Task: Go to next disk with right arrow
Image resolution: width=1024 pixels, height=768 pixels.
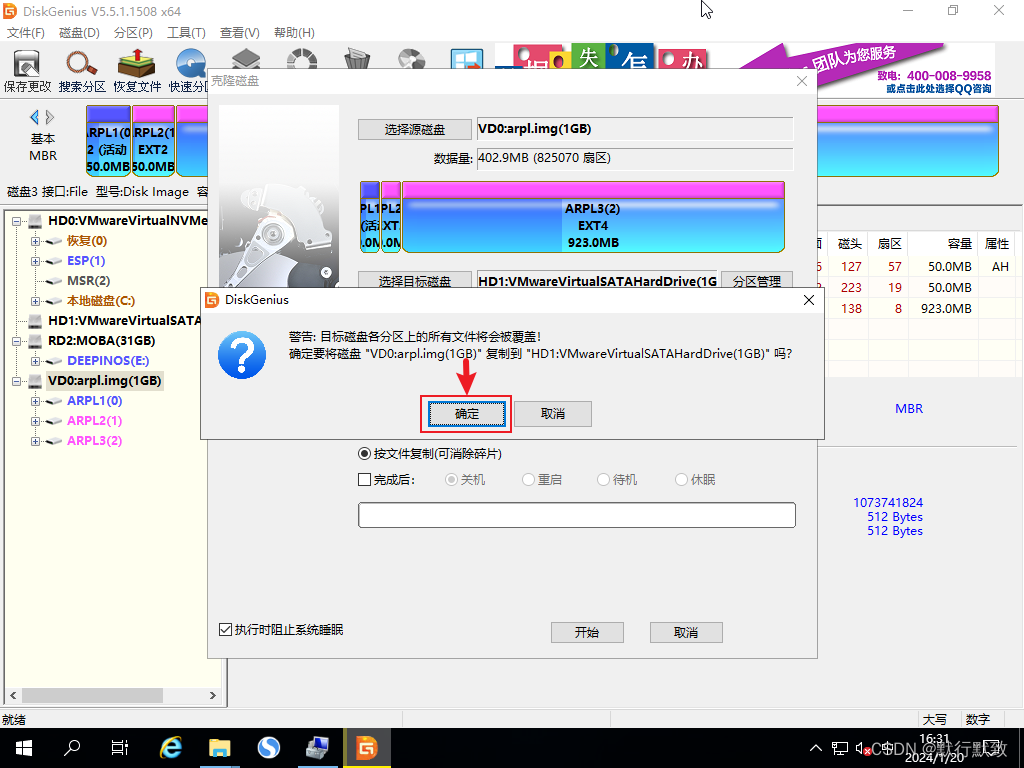Action: [50, 118]
